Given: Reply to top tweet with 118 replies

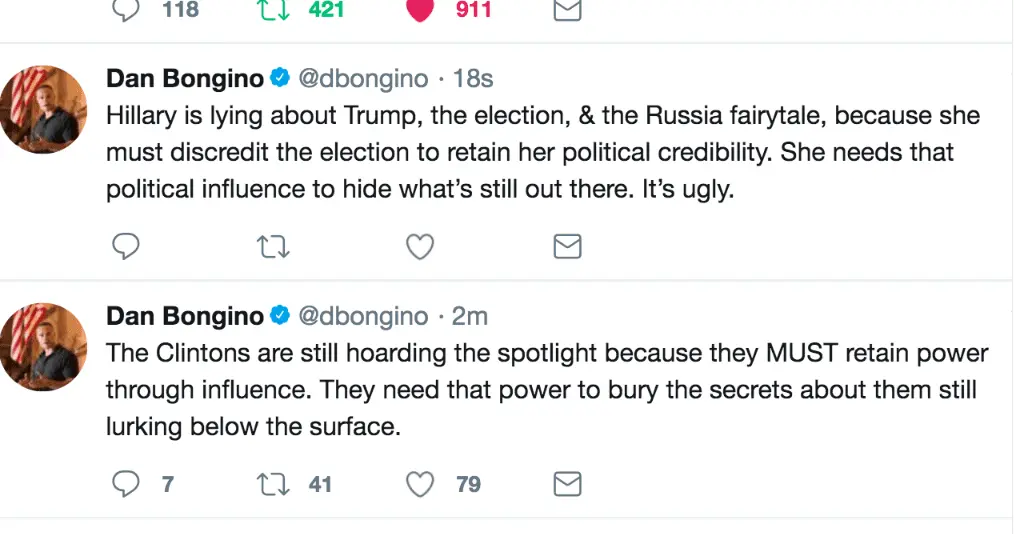Looking at the screenshot, I should tap(126, 10).
